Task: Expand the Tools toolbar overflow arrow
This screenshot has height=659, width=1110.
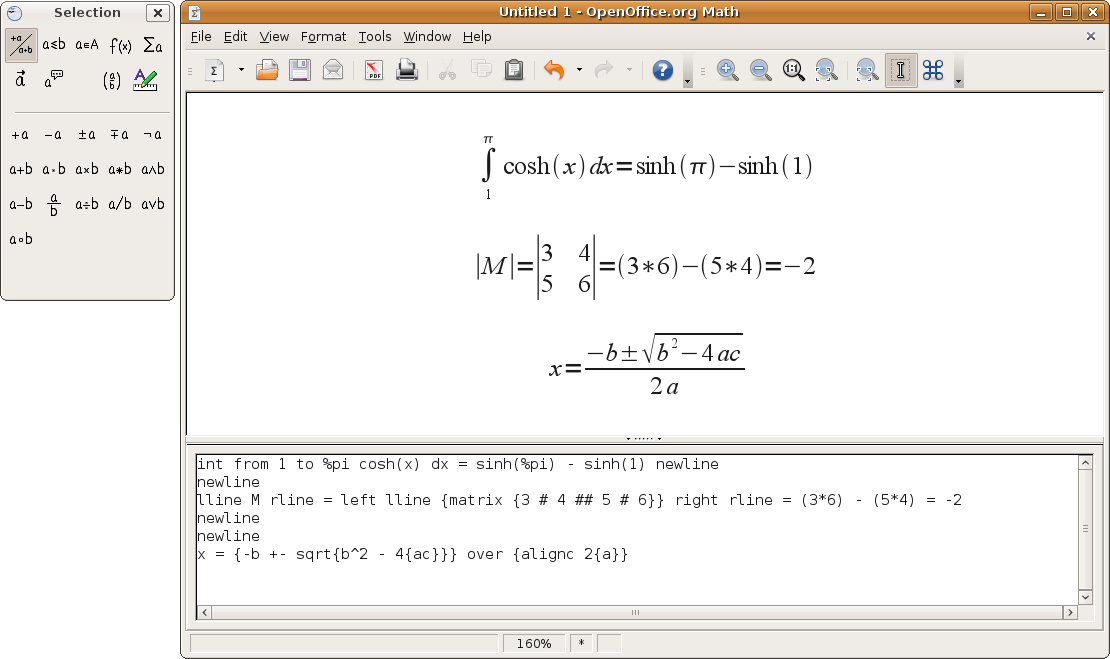Action: (x=959, y=80)
